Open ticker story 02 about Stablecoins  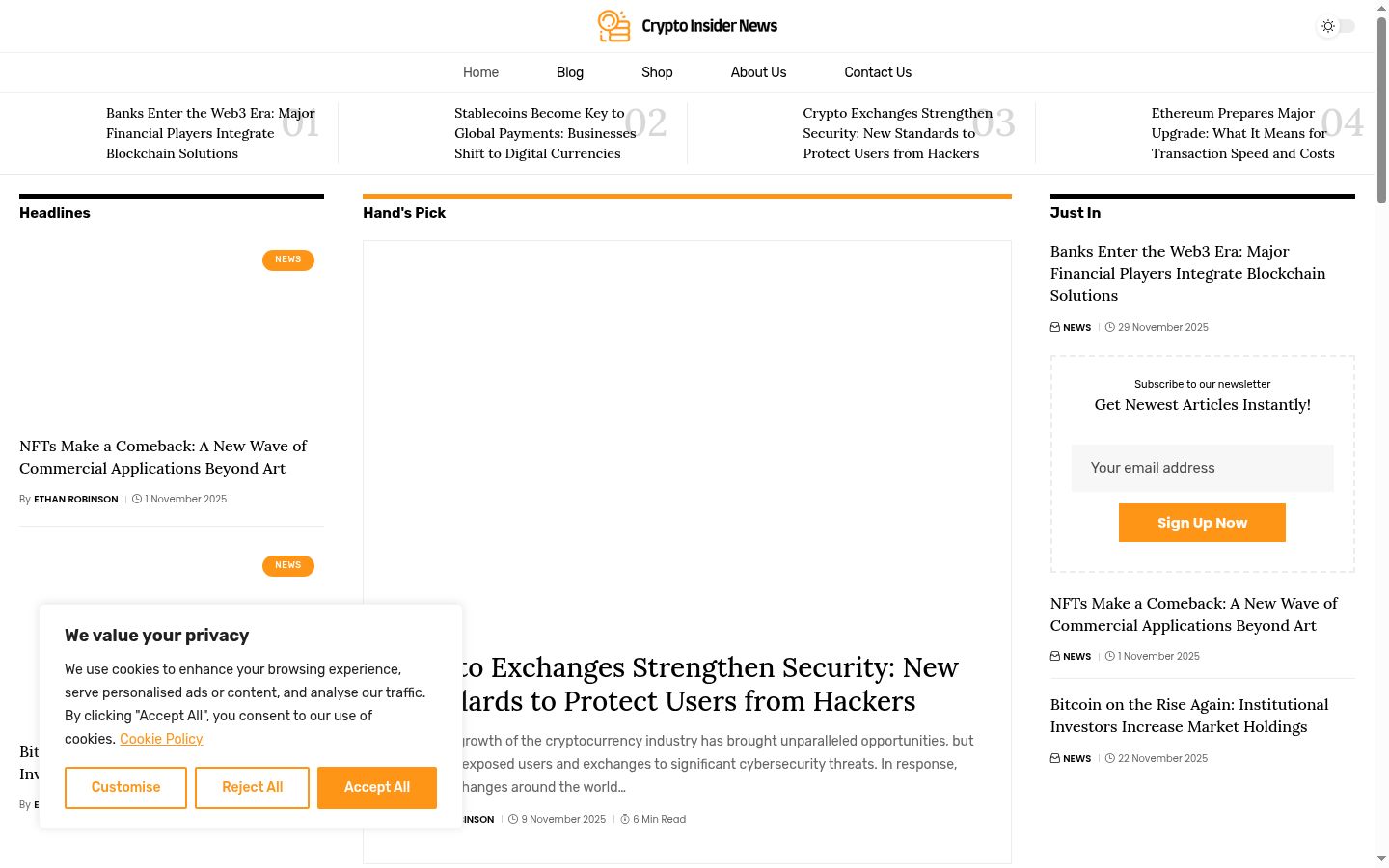coord(545,133)
